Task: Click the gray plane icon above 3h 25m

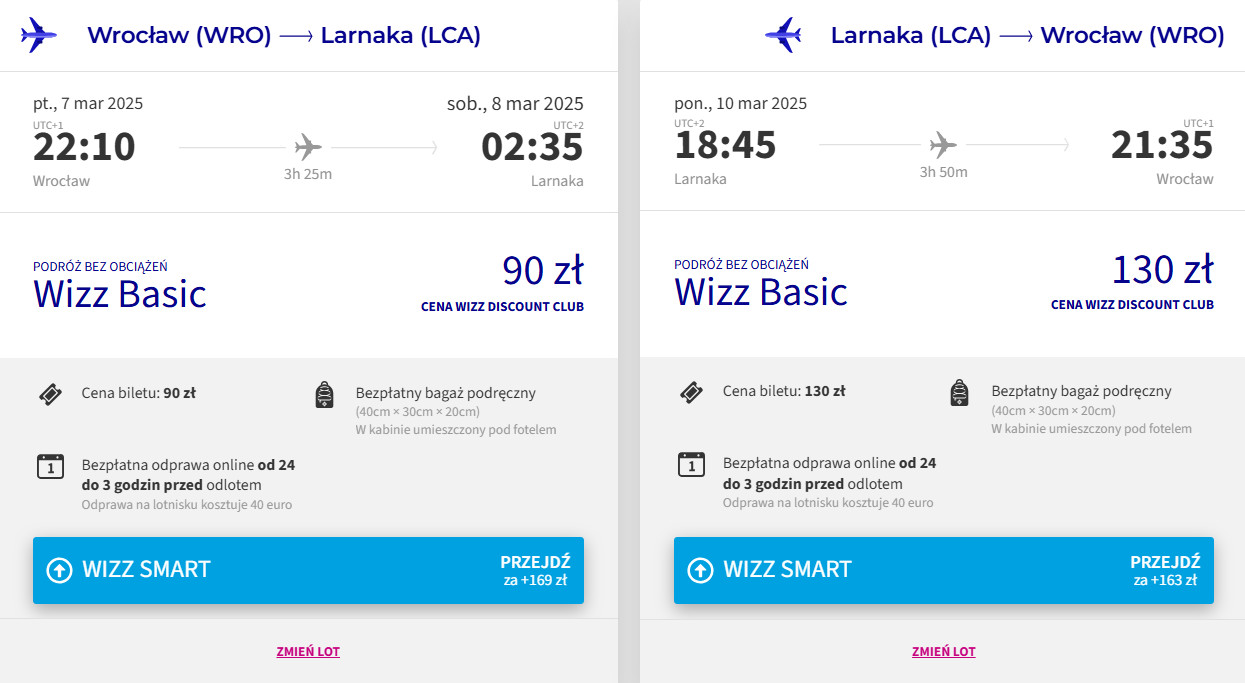Action: 308,148
